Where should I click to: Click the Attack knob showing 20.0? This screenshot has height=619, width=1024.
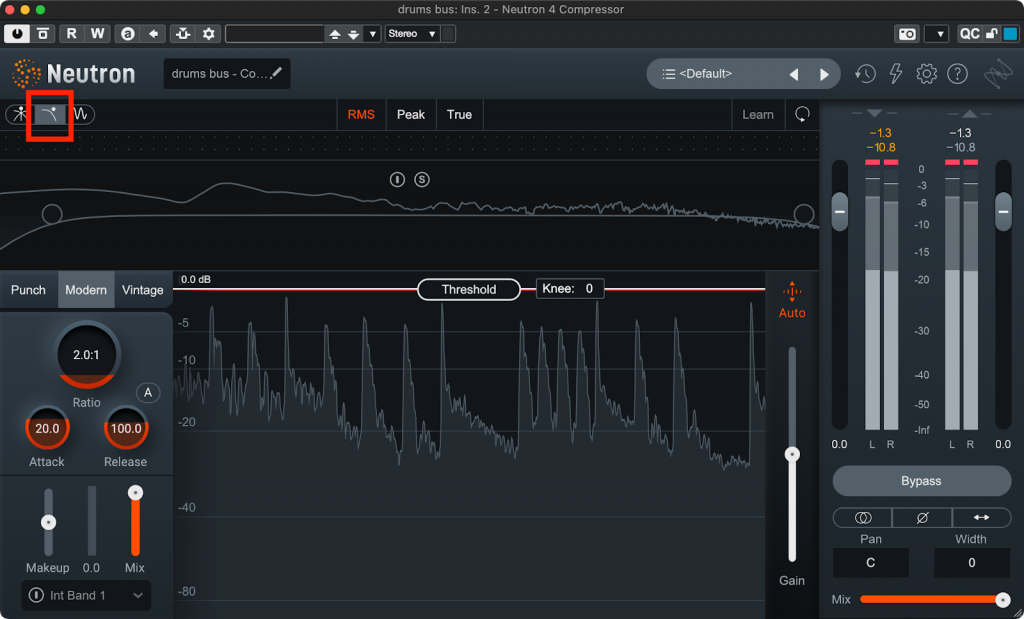(47, 428)
